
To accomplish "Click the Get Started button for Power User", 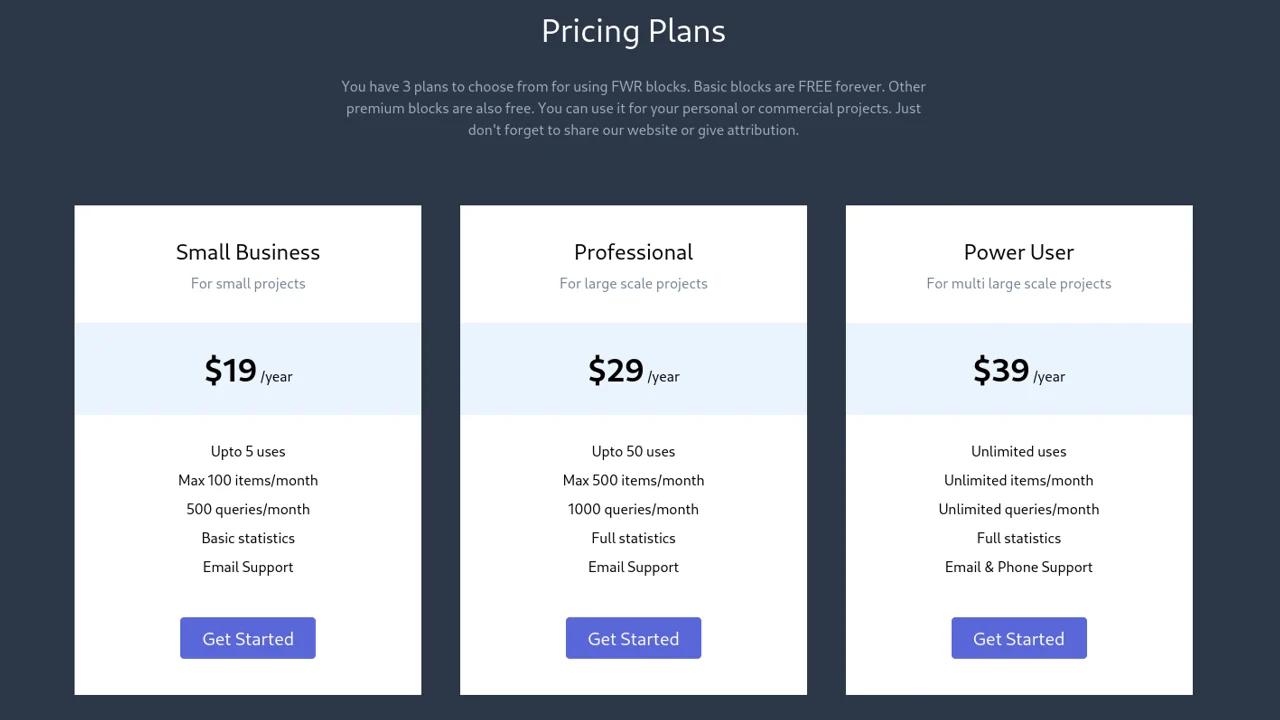I will (x=1019, y=638).
